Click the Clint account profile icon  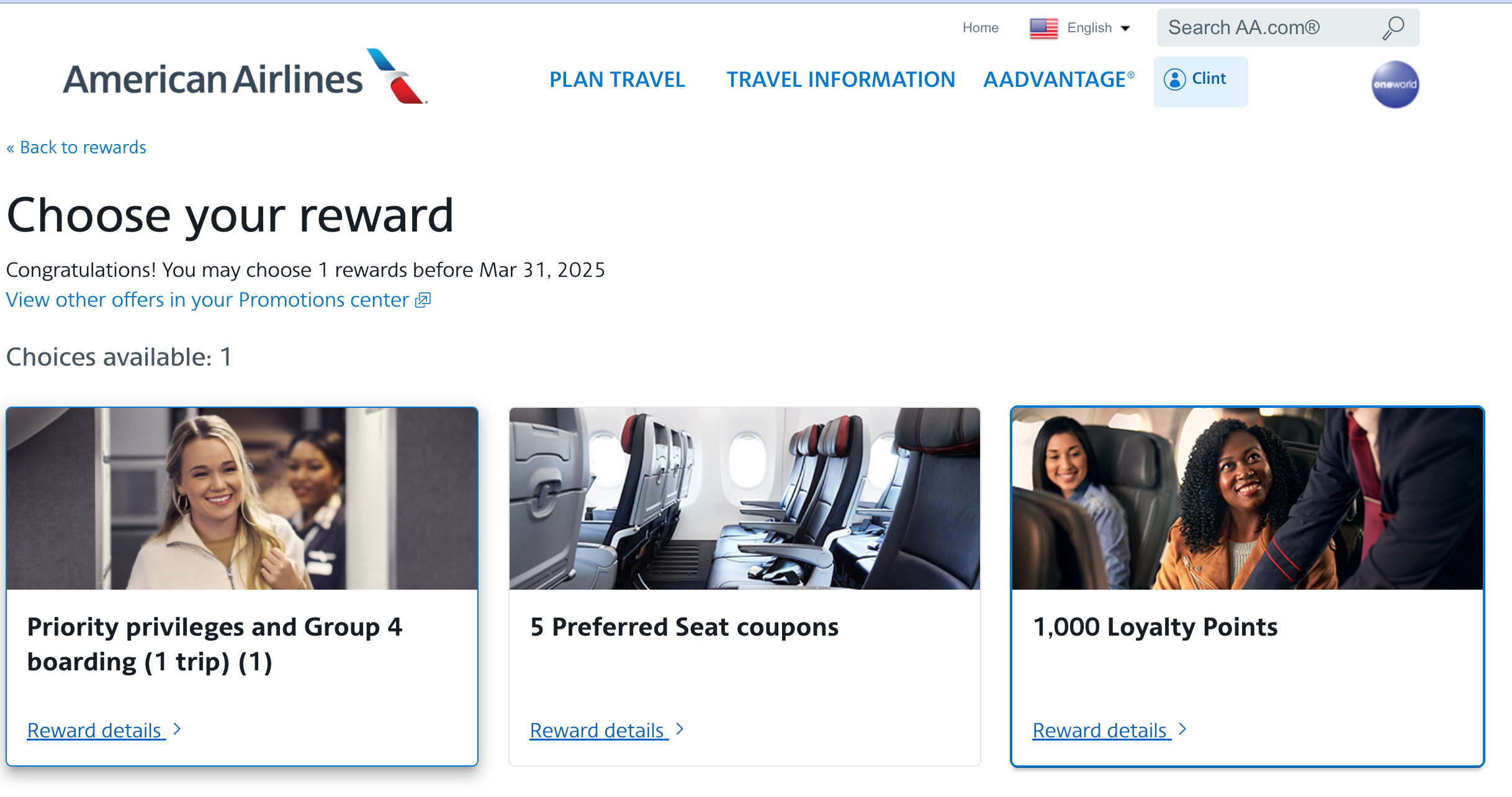pos(1176,79)
